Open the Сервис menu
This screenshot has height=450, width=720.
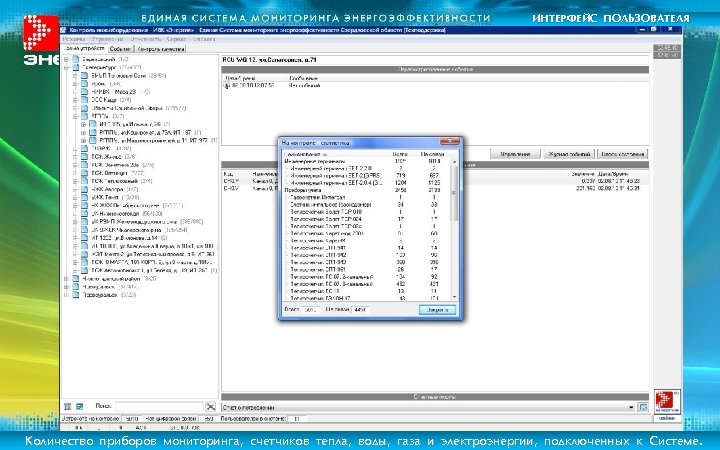176,39
